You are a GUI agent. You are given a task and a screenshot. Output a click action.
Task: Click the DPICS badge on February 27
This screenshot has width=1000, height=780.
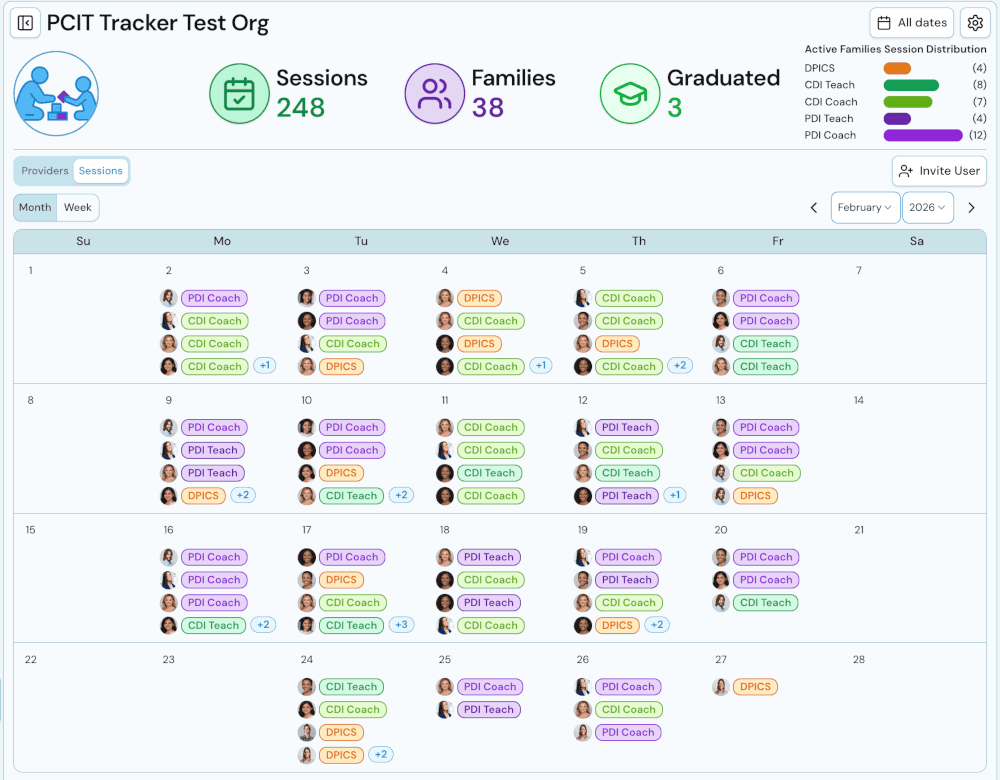[755, 686]
